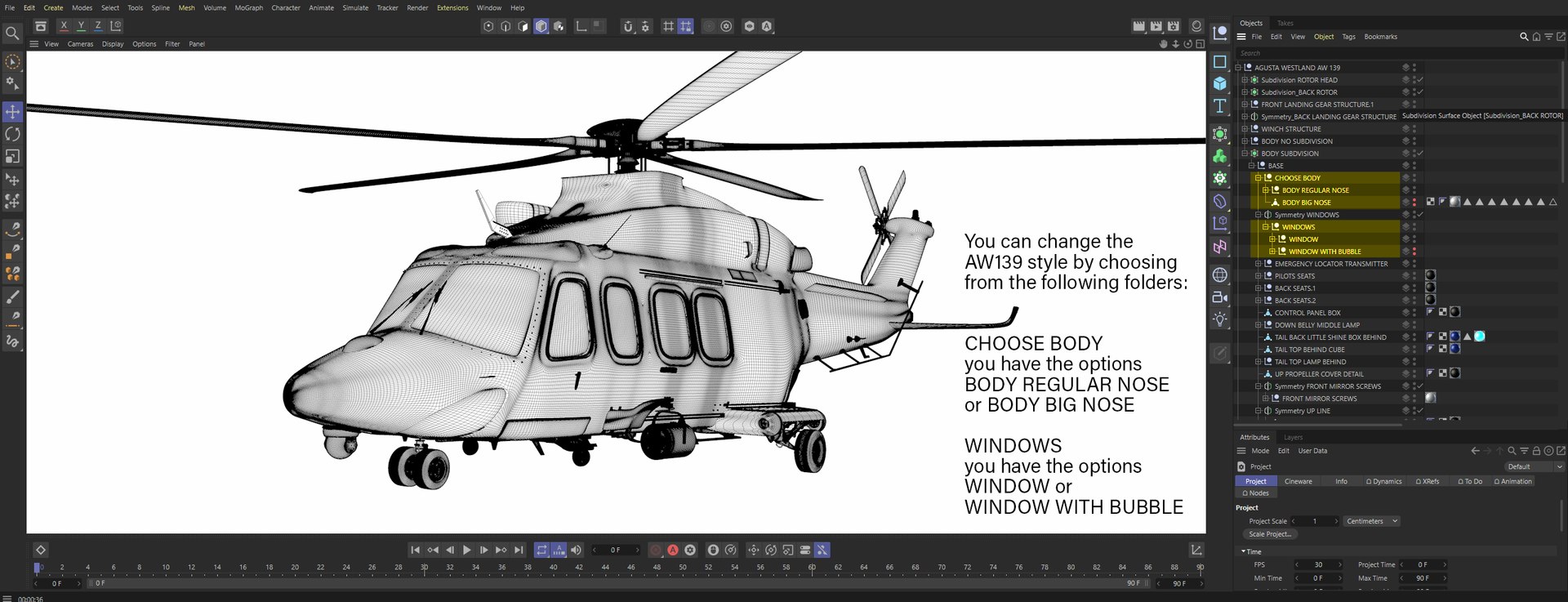Click the red Autokeying A button
The image size is (1568, 602).
[673, 550]
